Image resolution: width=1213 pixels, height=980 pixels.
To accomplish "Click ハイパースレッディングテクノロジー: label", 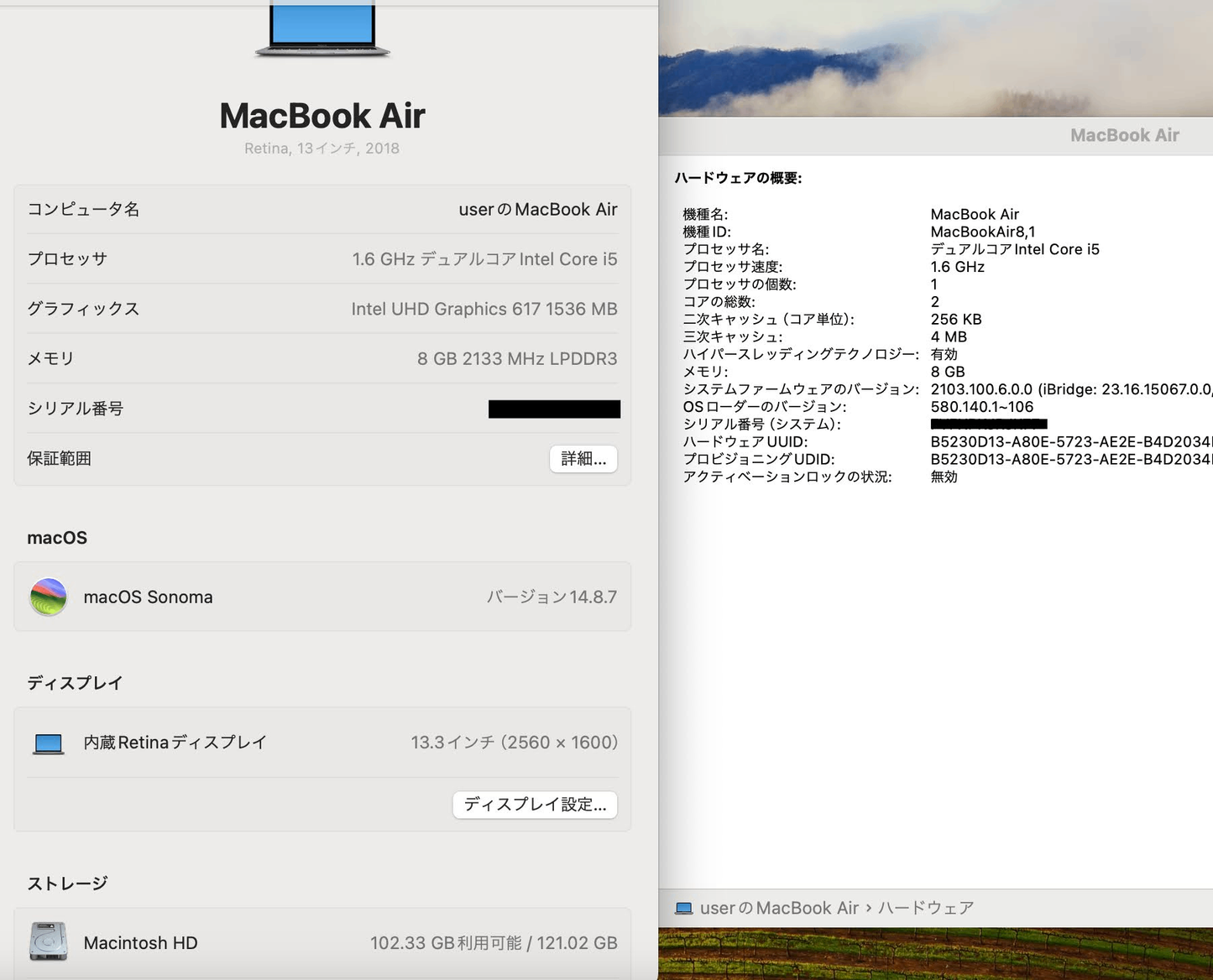I will (800, 354).
